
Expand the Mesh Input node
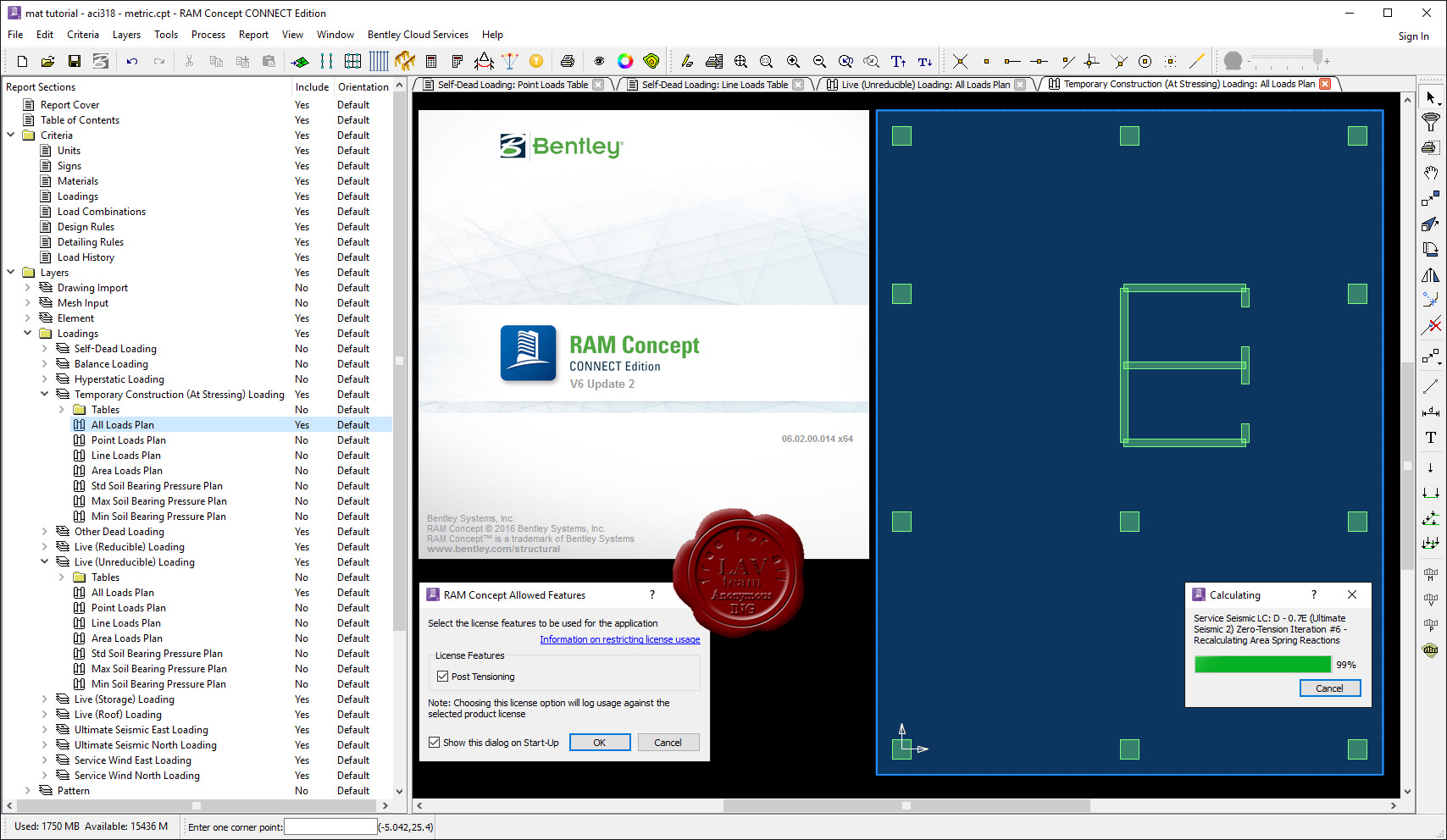(28, 303)
